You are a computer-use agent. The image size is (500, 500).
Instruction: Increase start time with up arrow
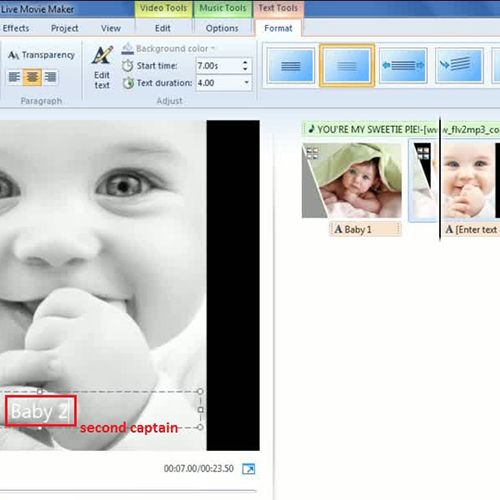click(245, 62)
